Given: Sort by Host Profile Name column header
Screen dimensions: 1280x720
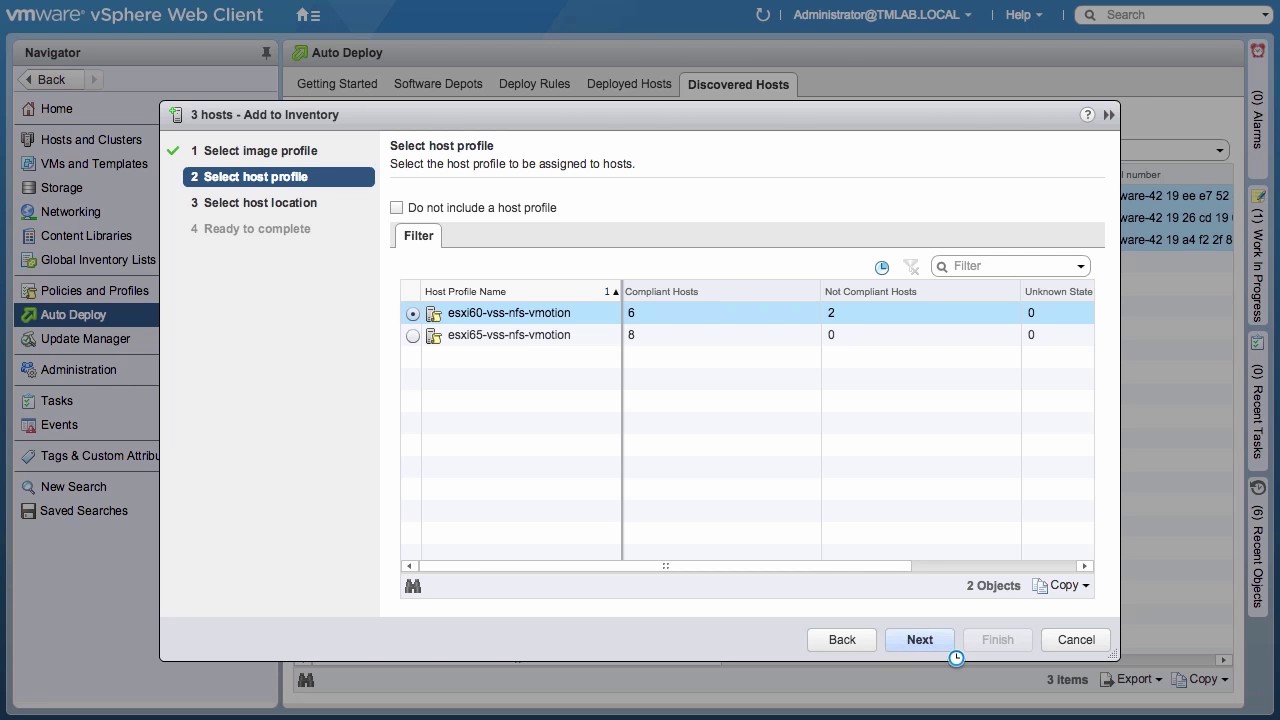Looking at the screenshot, I should point(510,292).
